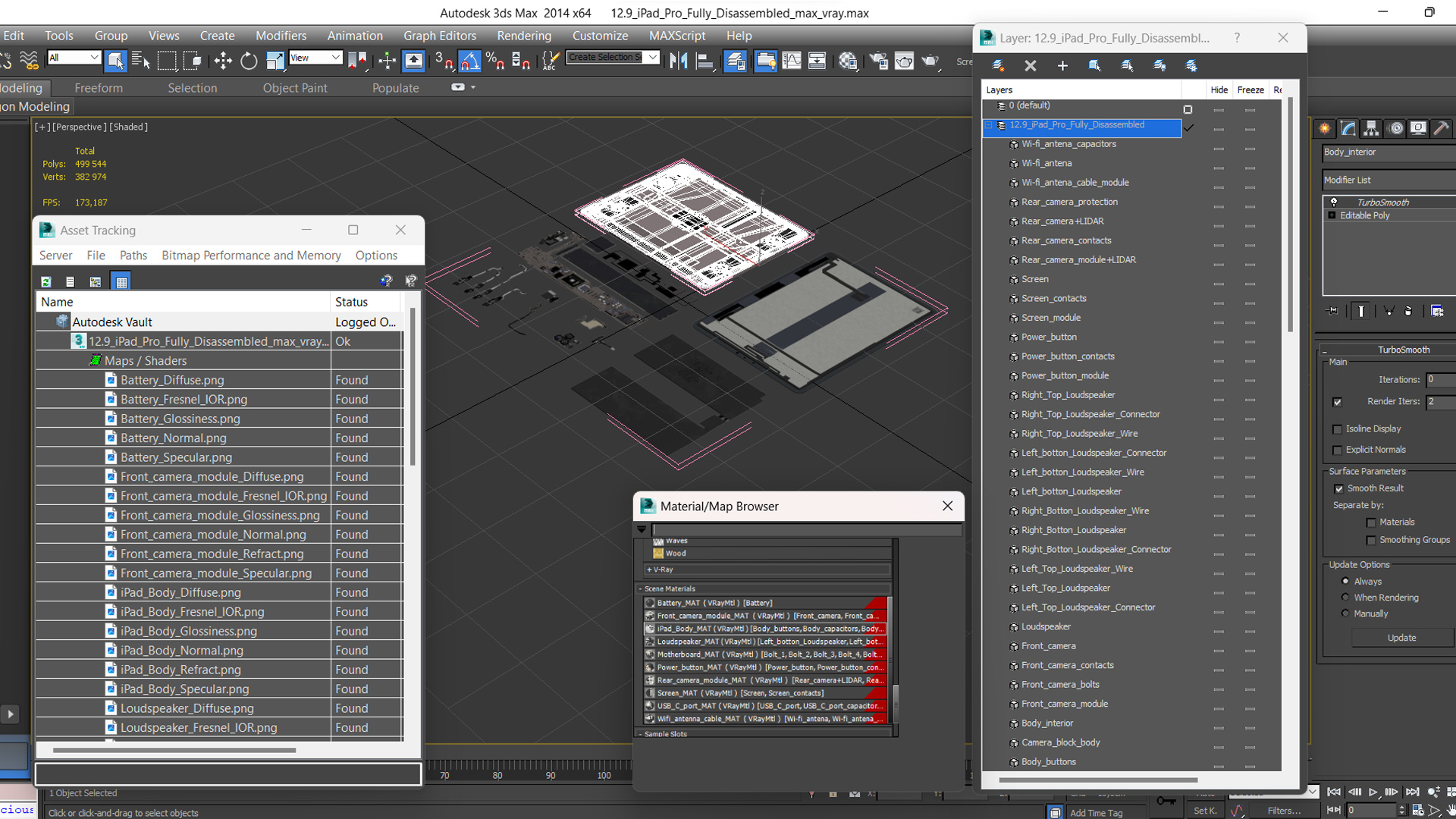This screenshot has width=1456, height=819.
Task: Select Always update option
Action: [x=1345, y=582]
